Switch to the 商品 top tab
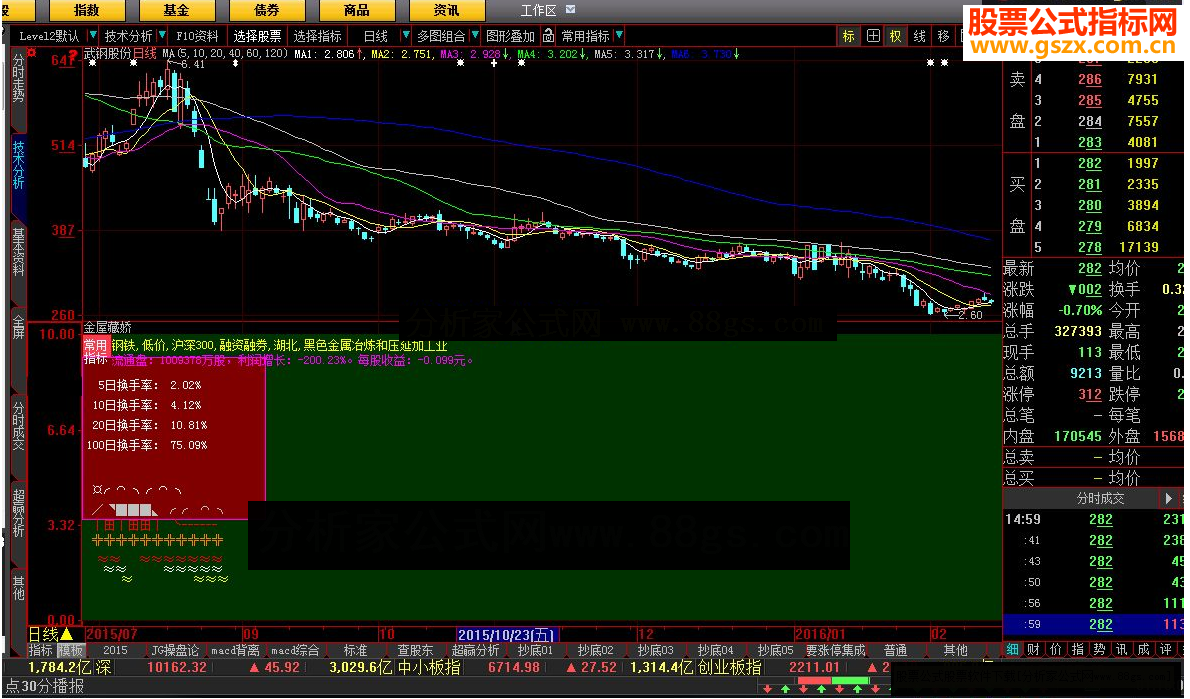 (357, 11)
